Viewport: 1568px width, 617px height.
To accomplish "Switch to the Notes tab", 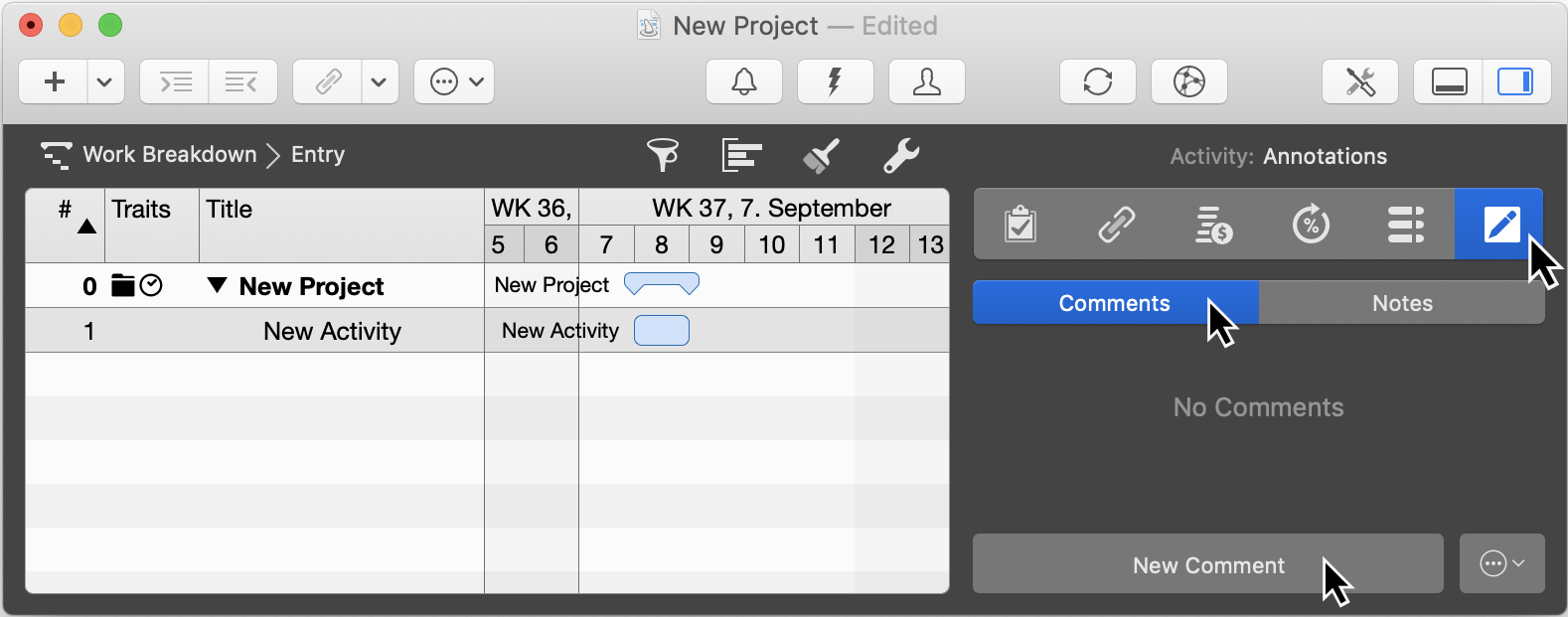I will tap(1401, 303).
